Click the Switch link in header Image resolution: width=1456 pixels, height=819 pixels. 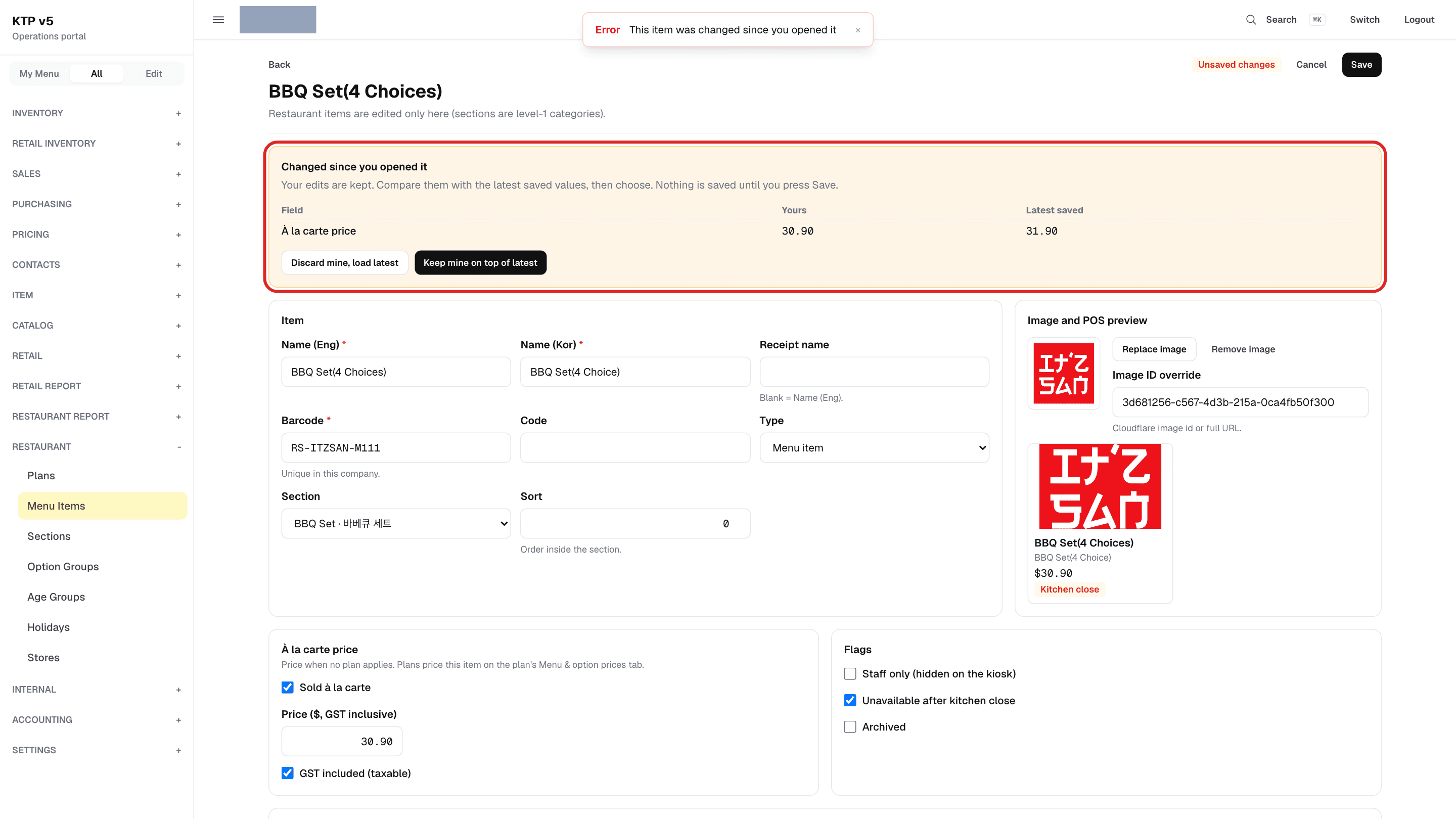1364,20
